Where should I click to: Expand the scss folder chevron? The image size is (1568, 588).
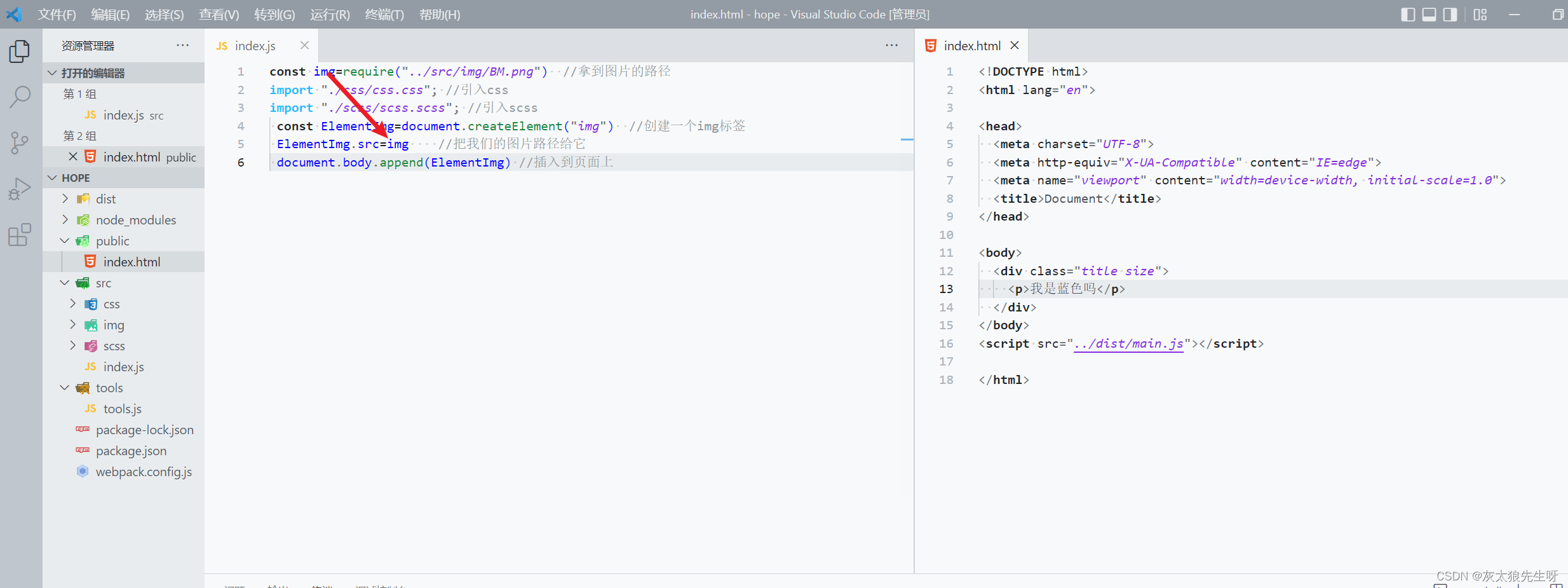click(x=72, y=345)
